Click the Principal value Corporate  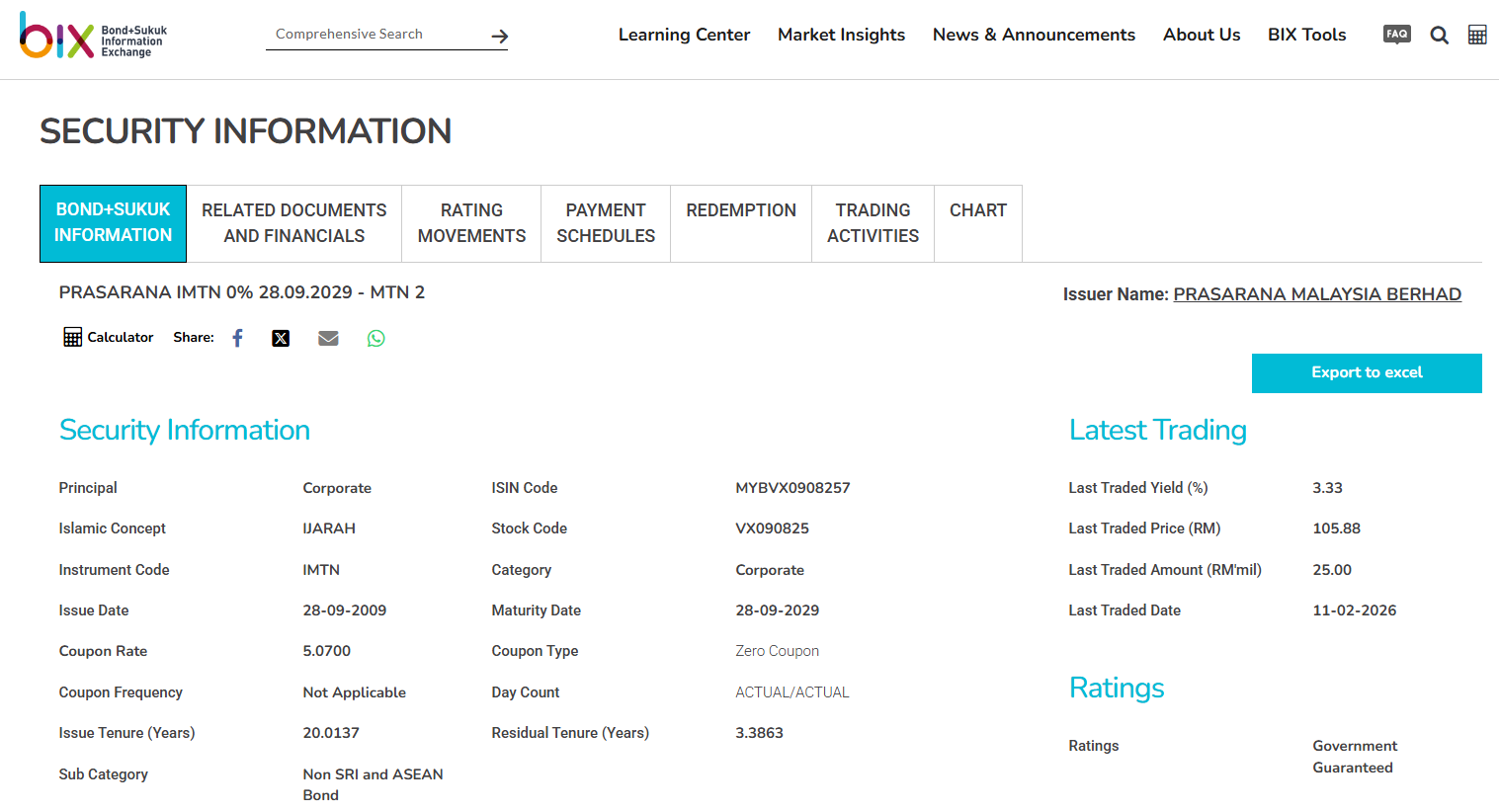(337, 488)
